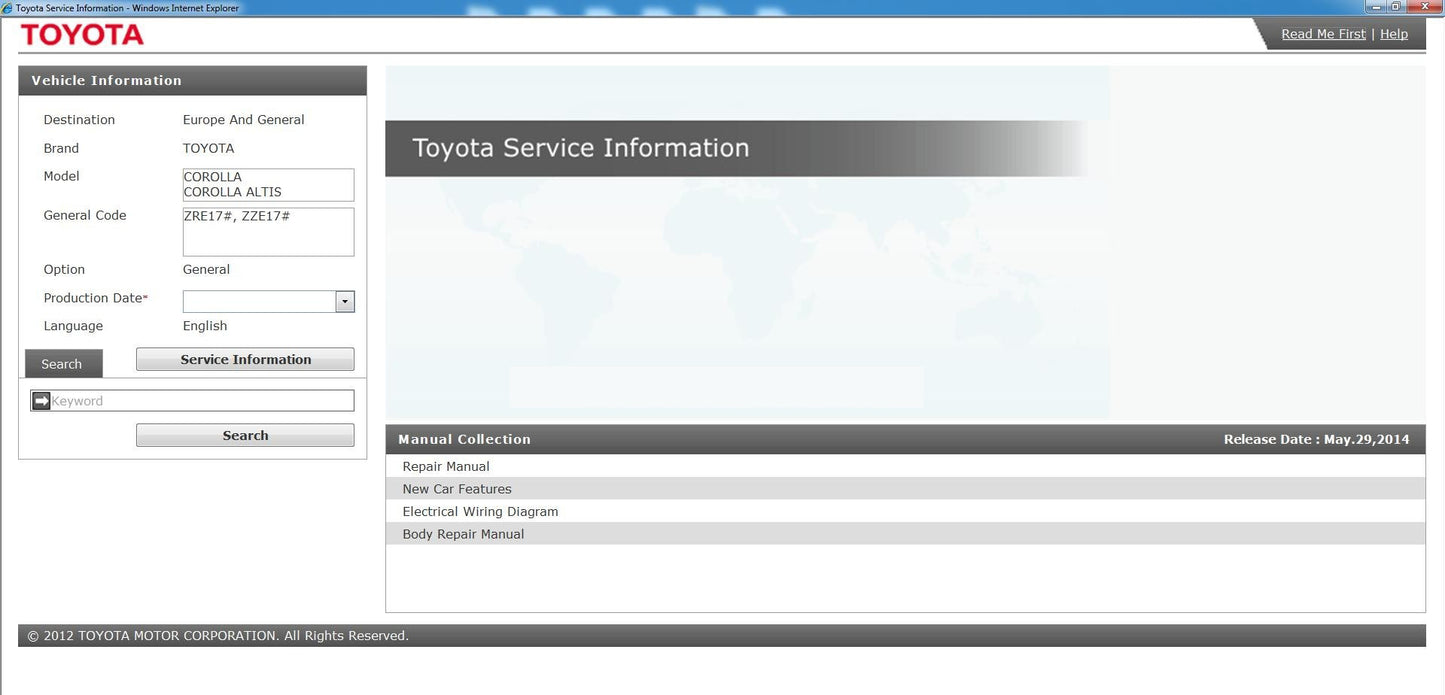Image resolution: width=1445 pixels, height=695 pixels.
Task: Open the New Car Features entry
Action: click(x=456, y=489)
